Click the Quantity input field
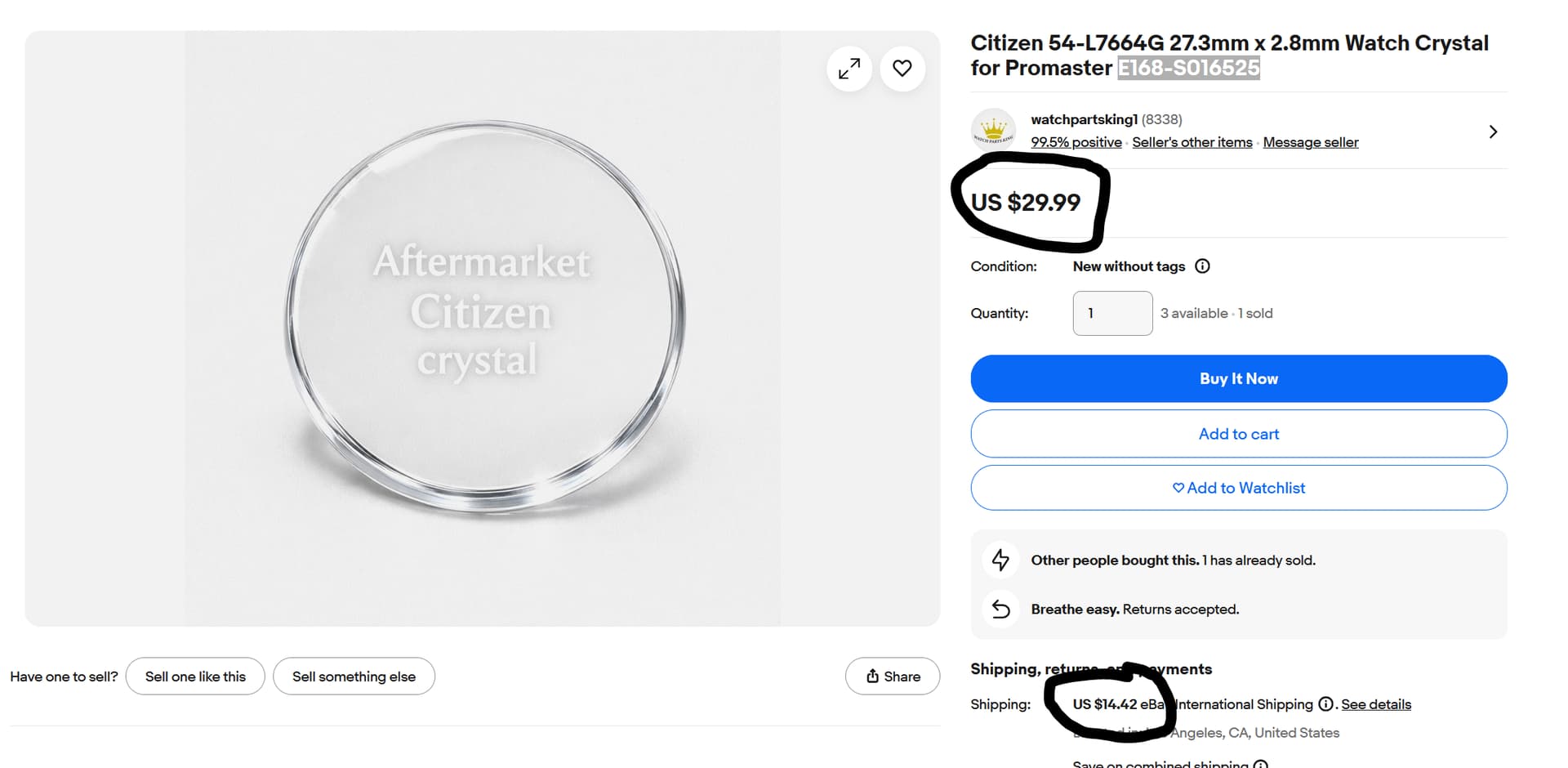1568x768 pixels. pos(1112,313)
